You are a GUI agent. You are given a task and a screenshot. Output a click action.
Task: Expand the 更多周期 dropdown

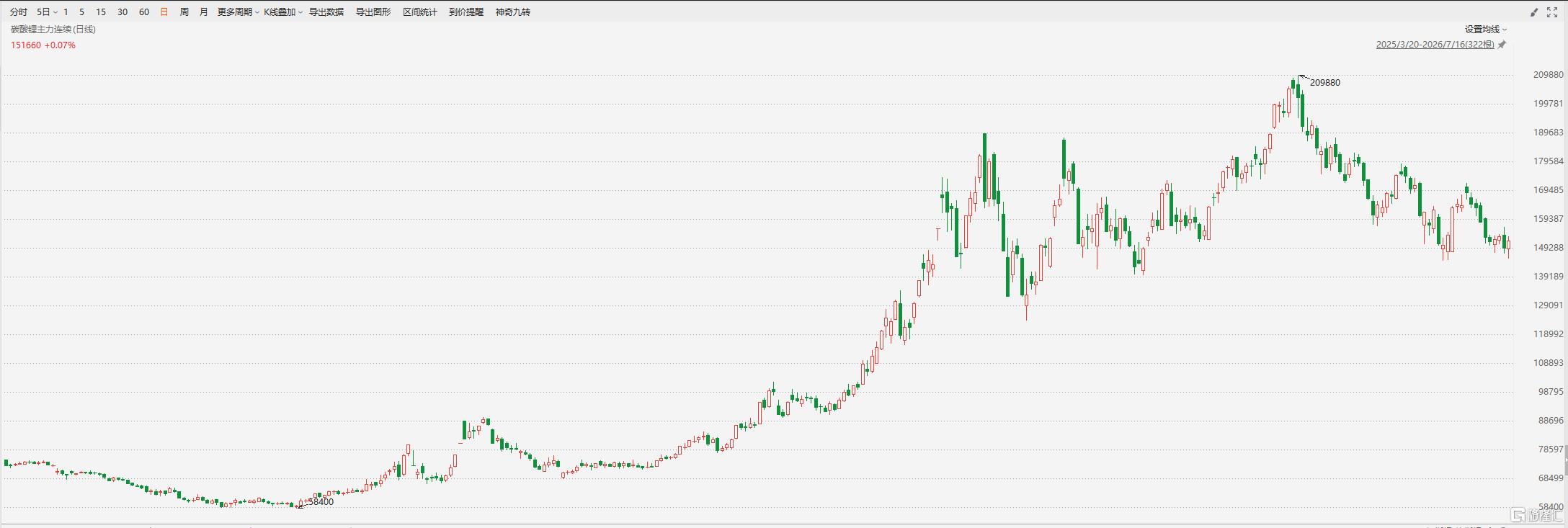click(239, 12)
